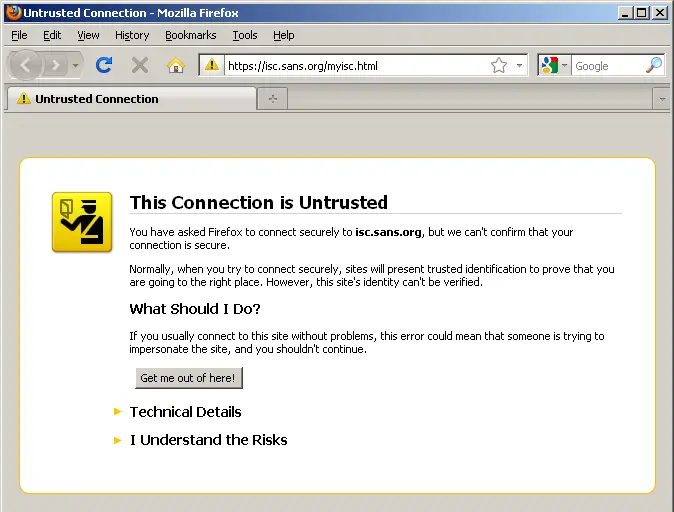This screenshot has height=512, width=674.
Task: Open the back/forward history dropdown arrow
Action: click(x=76, y=65)
